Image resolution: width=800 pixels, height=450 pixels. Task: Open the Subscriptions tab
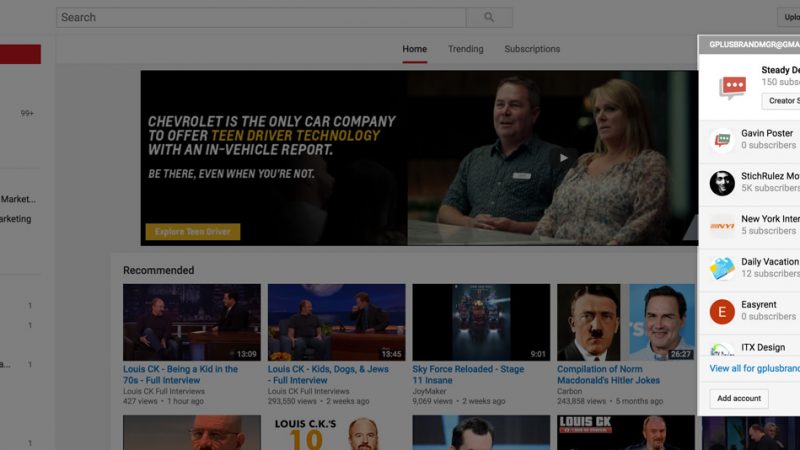(x=532, y=49)
